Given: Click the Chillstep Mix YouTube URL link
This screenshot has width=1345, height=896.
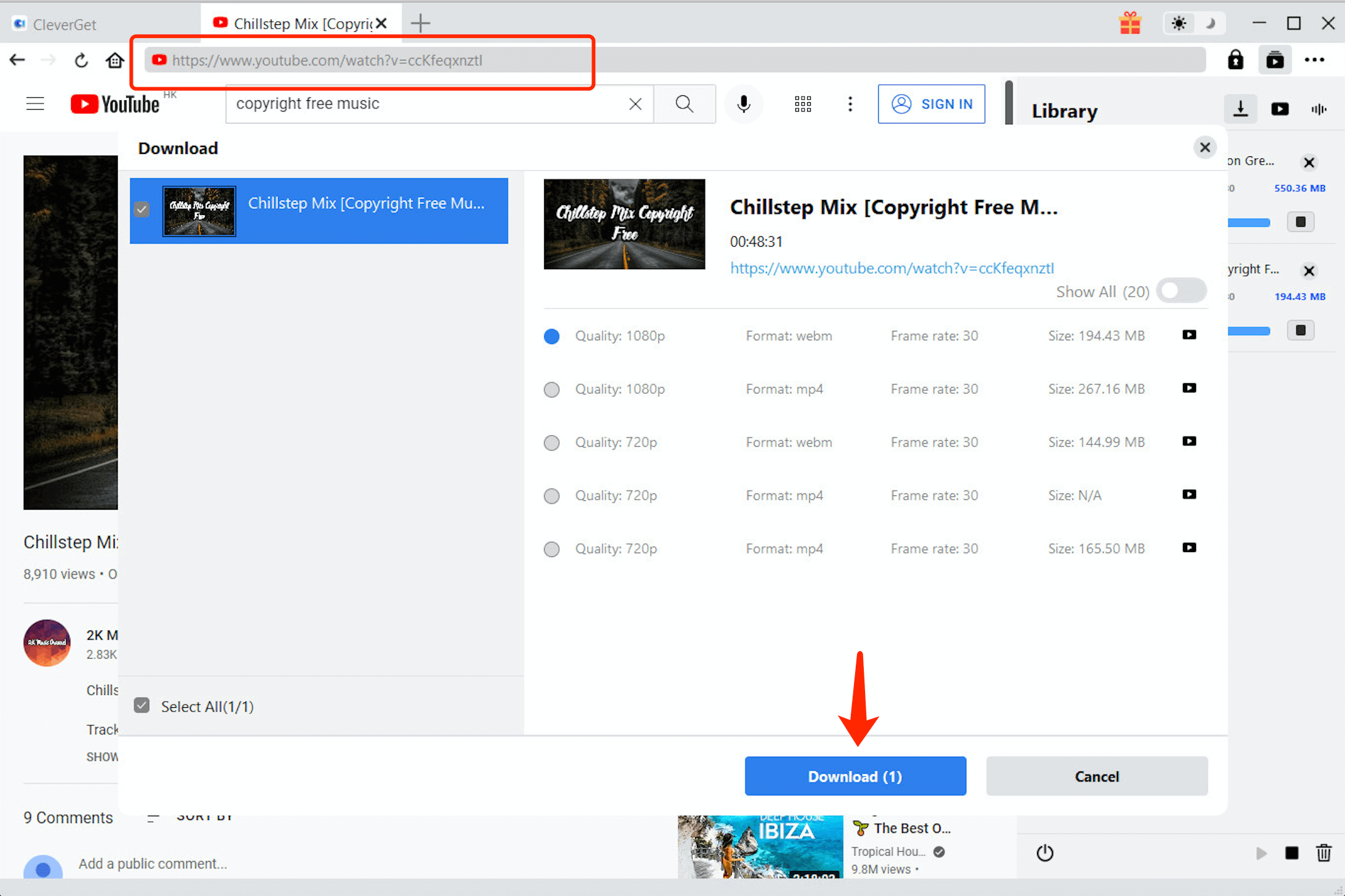Looking at the screenshot, I should [892, 268].
